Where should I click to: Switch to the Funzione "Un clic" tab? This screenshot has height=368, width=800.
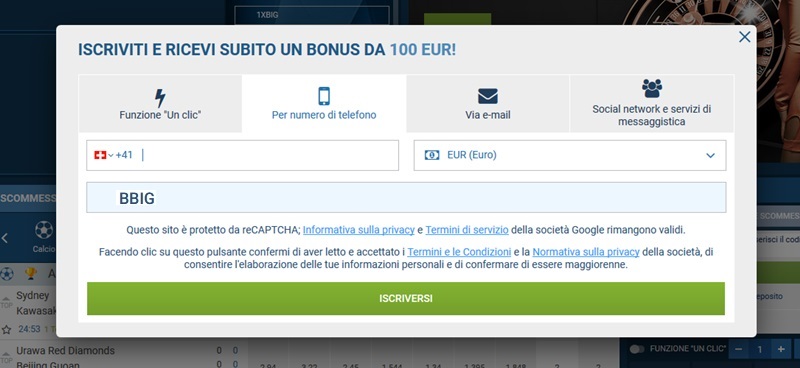(x=160, y=104)
